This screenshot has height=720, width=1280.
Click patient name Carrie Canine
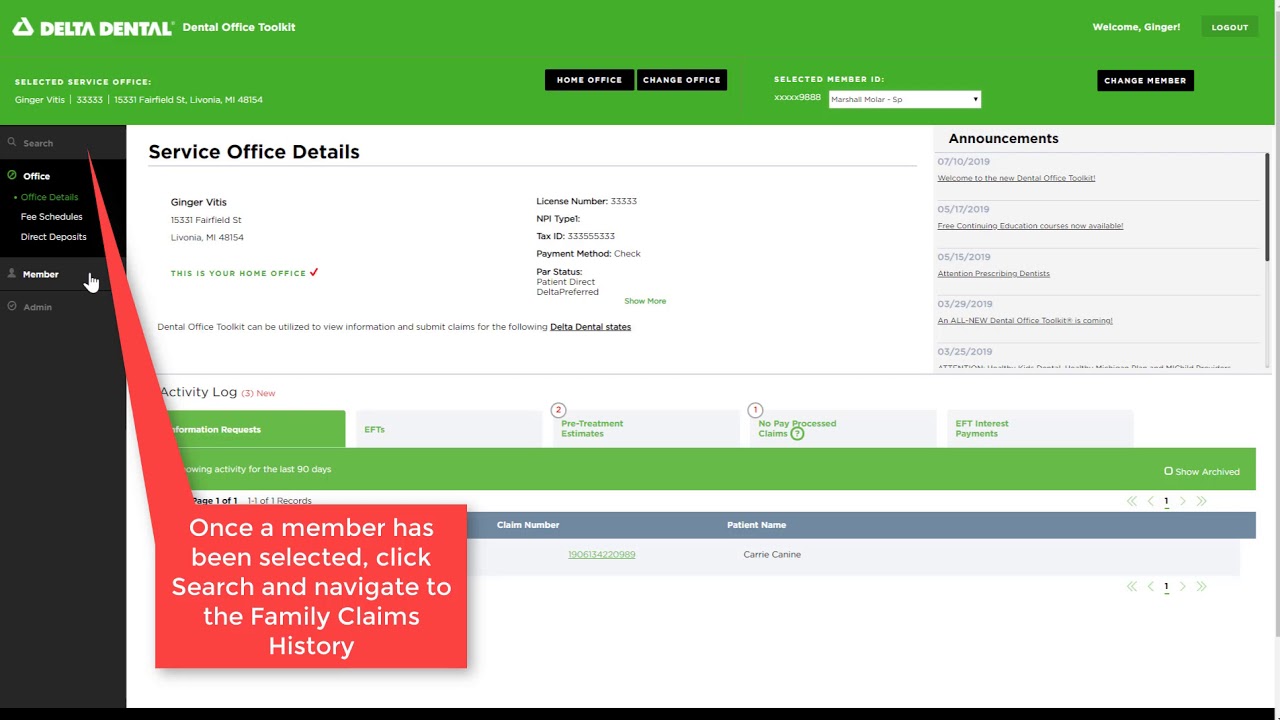pyautogui.click(x=772, y=554)
